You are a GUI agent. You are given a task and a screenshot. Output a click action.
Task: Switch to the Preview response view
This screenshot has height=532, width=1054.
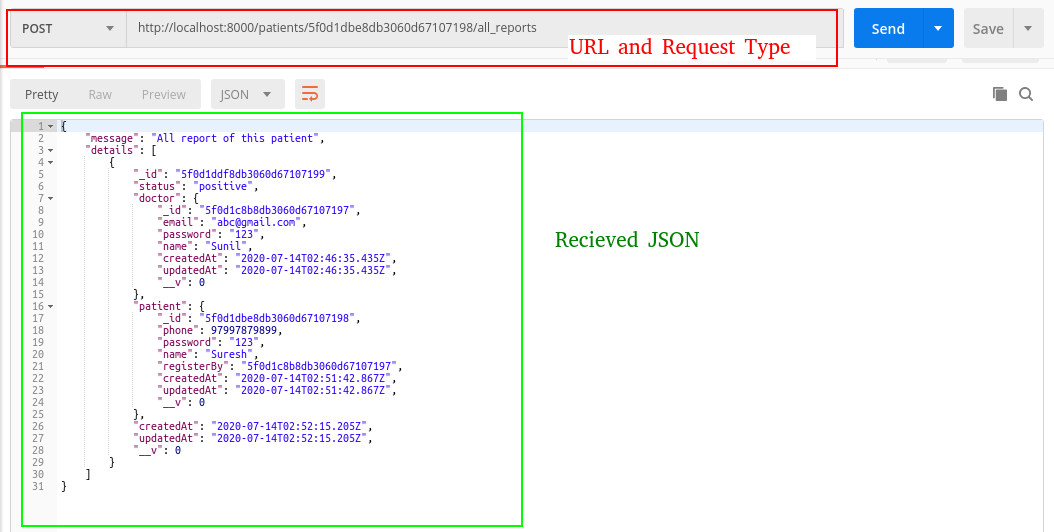pyautogui.click(x=163, y=94)
